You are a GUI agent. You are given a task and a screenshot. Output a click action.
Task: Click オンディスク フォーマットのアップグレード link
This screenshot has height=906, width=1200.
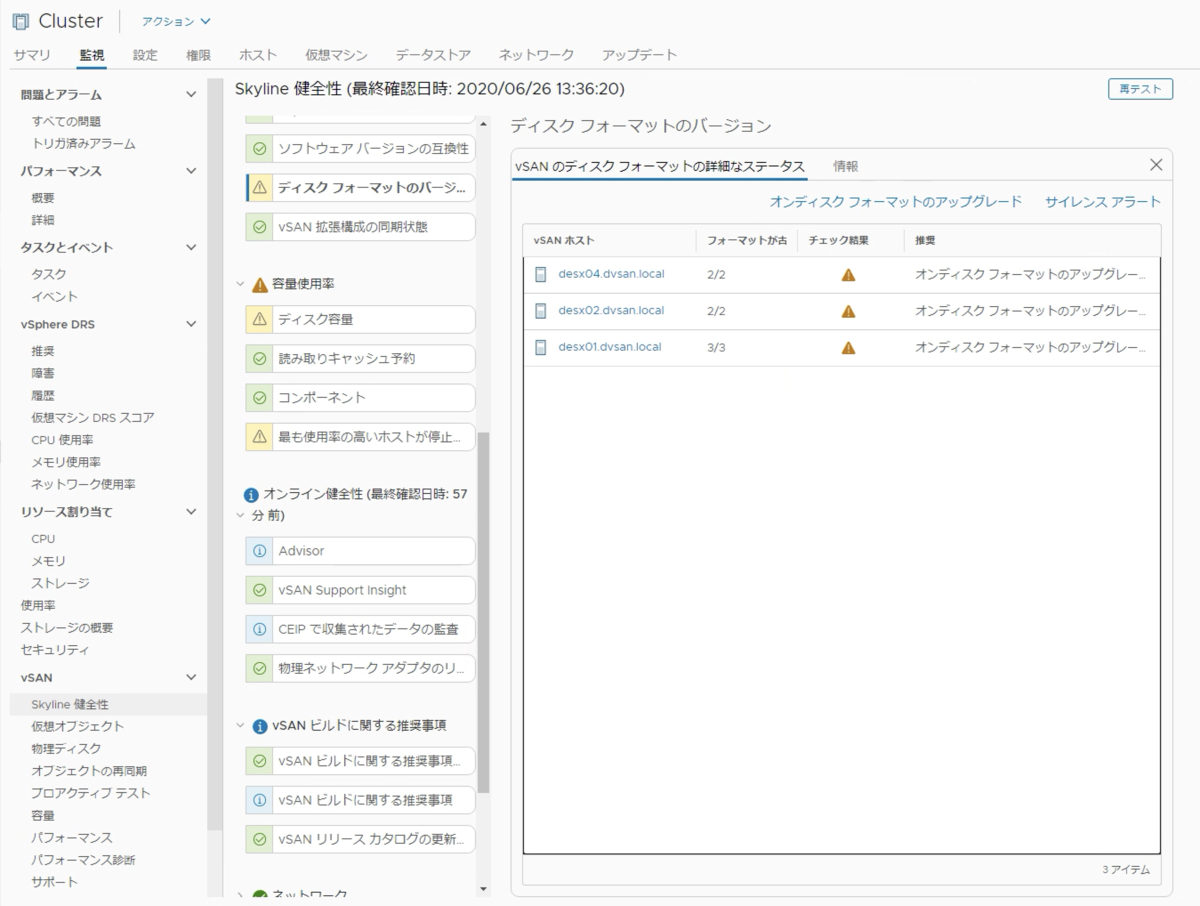tap(896, 202)
